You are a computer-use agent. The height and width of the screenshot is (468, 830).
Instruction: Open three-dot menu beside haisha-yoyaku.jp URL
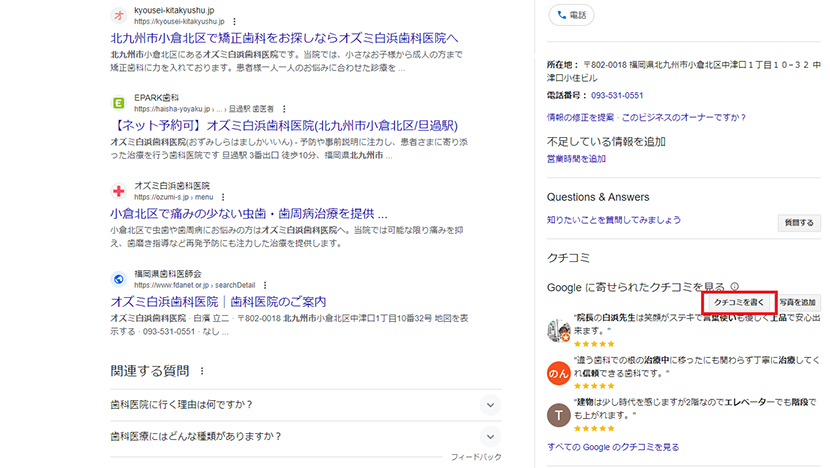284,109
